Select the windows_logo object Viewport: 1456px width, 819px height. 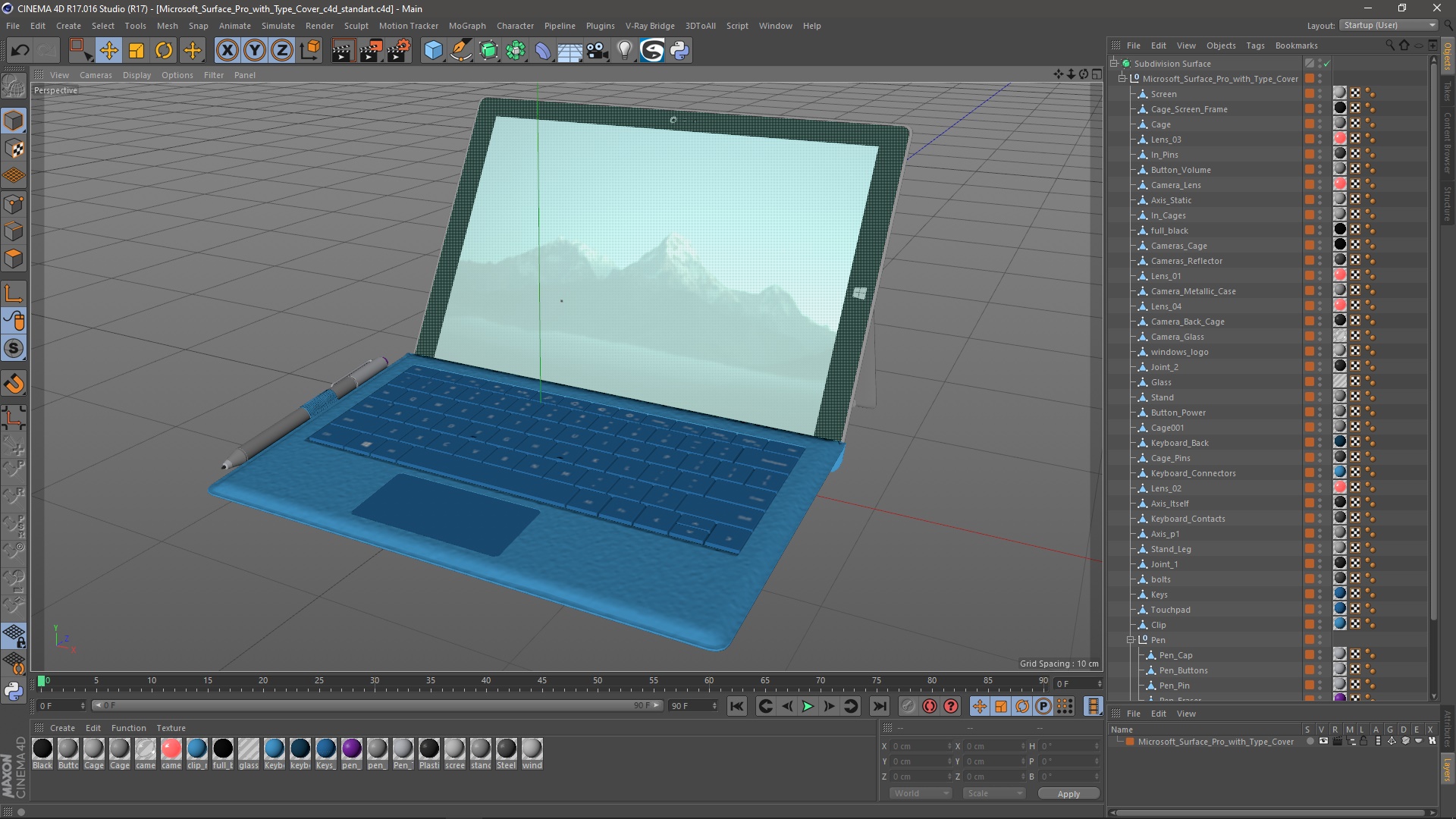click(1179, 352)
